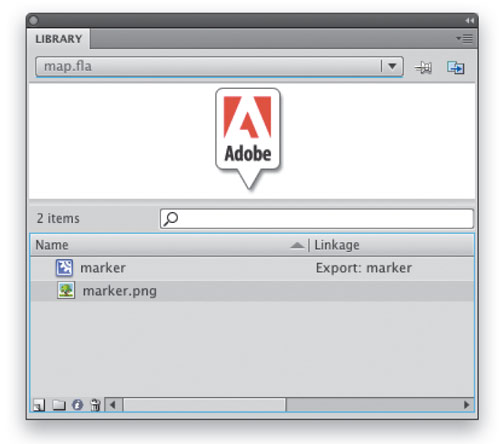Image resolution: width=500 pixels, height=444 pixels.
Task: Click the New Symbol icon
Action: point(39,405)
